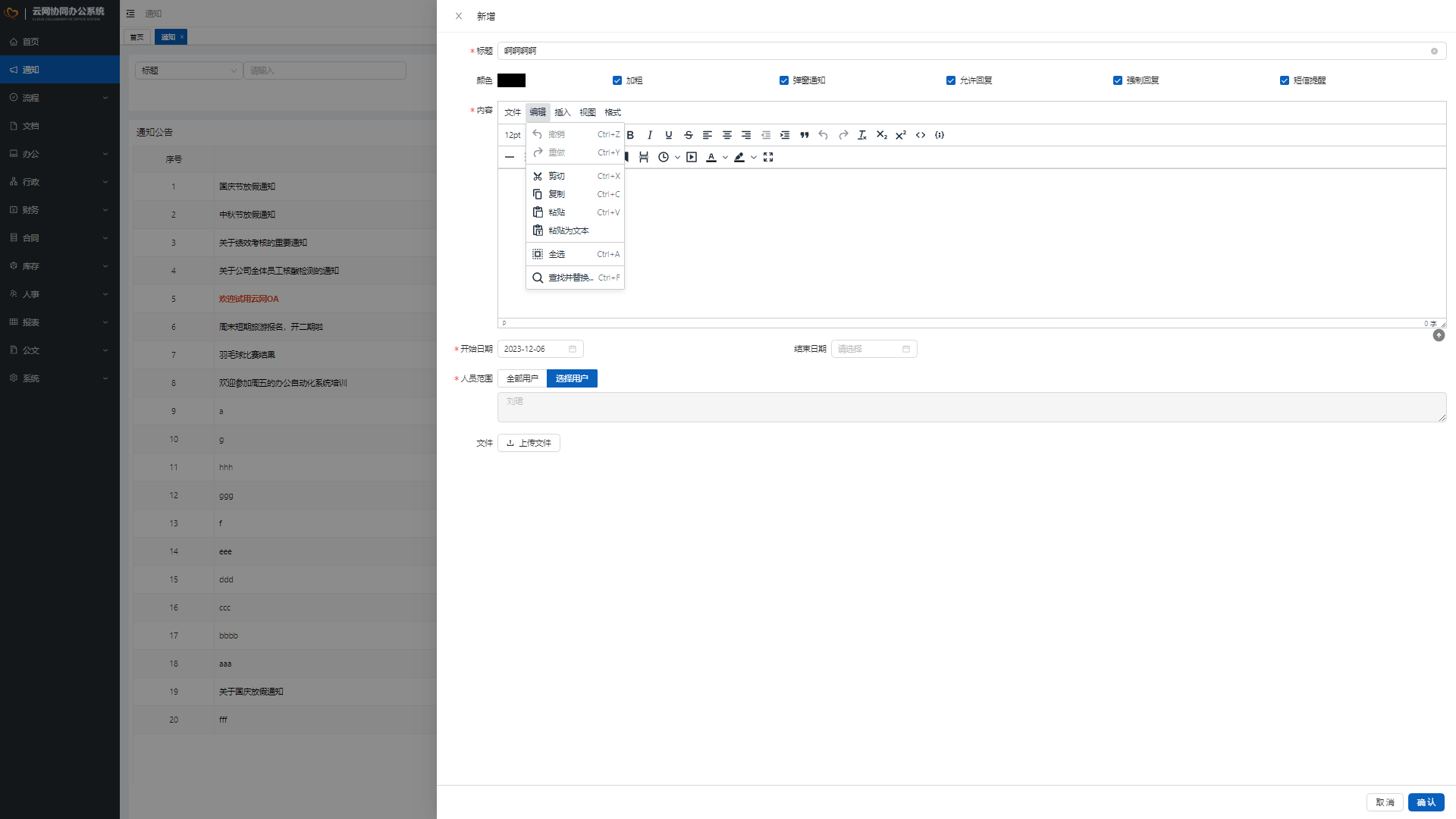Viewport: 1456px width, 819px height.
Task: Align text right in the editor
Action: point(746,135)
